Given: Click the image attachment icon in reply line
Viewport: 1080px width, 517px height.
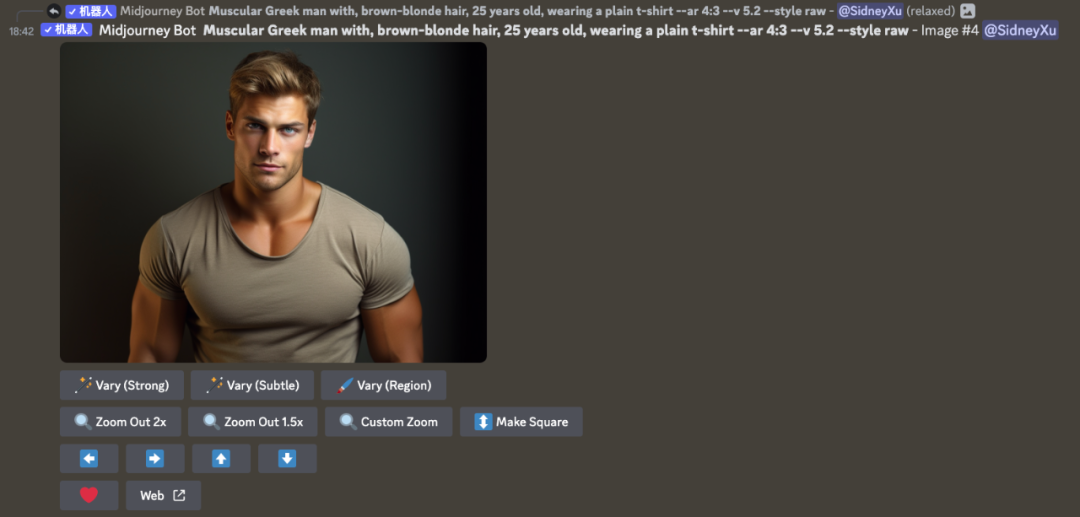Looking at the screenshot, I should (x=968, y=11).
